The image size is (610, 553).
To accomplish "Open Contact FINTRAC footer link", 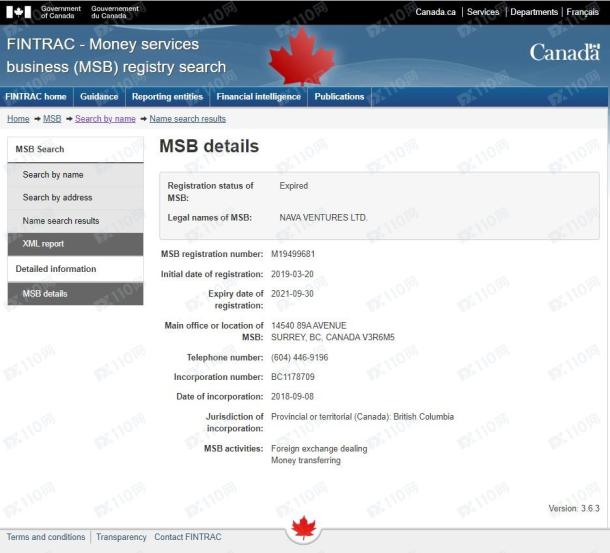I will coord(188,537).
